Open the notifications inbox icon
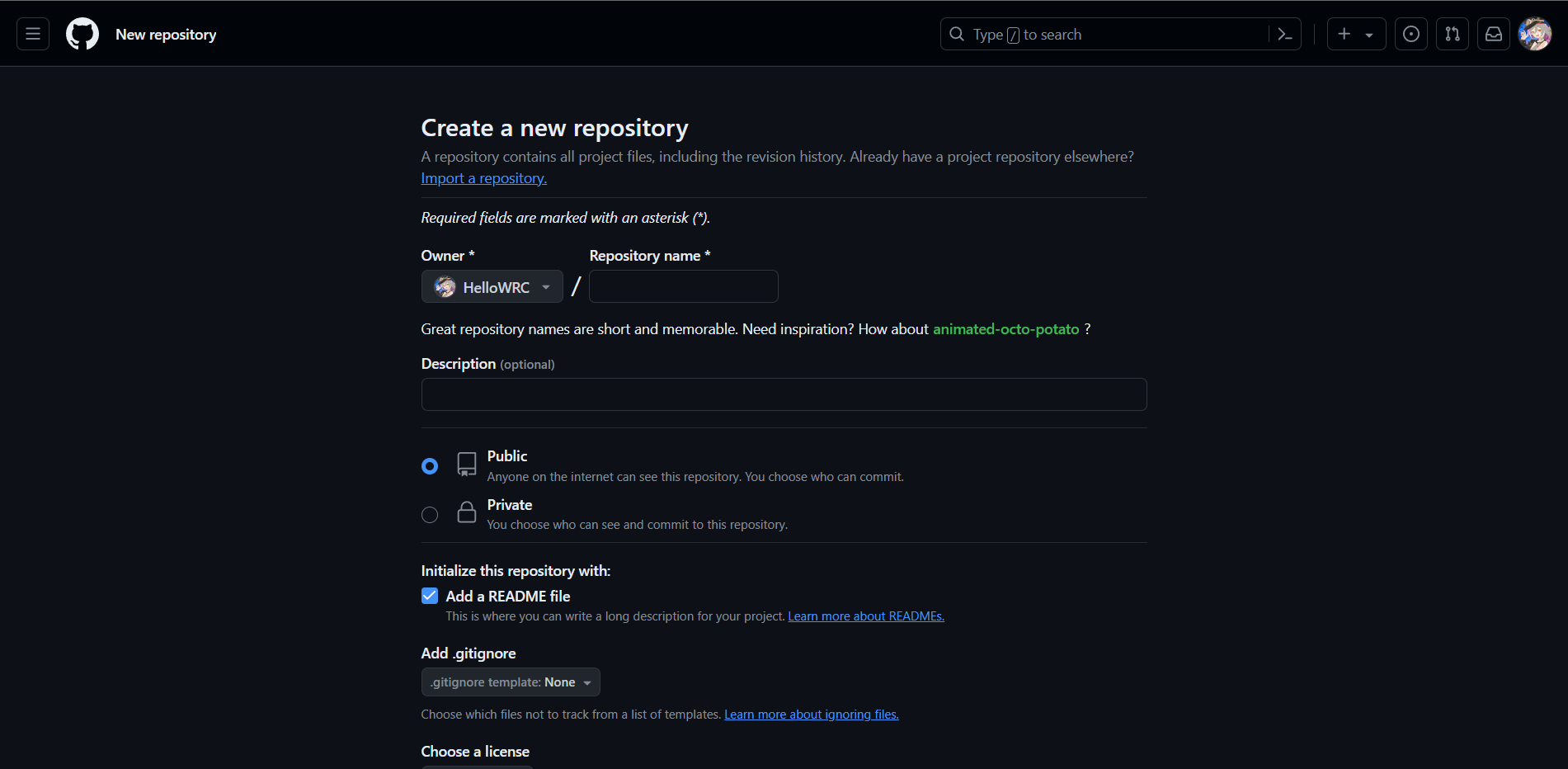This screenshot has height=769, width=1568. [1494, 34]
